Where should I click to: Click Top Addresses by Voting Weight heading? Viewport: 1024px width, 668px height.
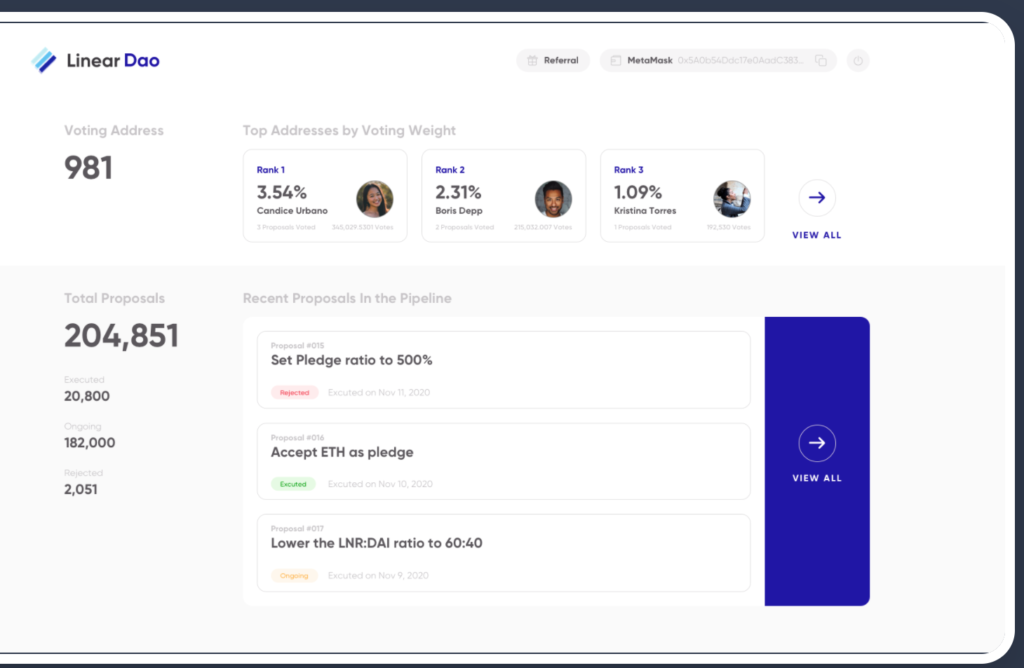coord(349,131)
